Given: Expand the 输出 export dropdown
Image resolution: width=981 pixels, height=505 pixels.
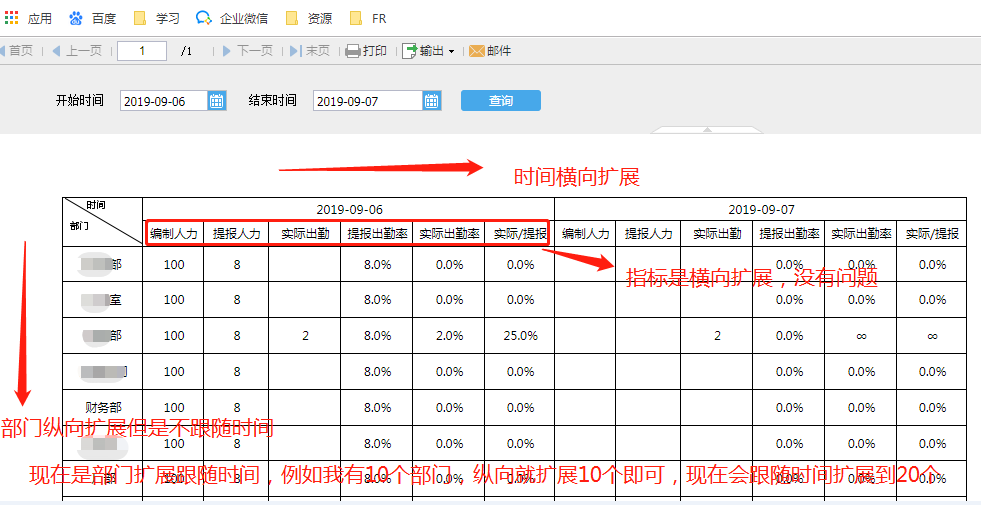Looking at the screenshot, I should (429, 51).
